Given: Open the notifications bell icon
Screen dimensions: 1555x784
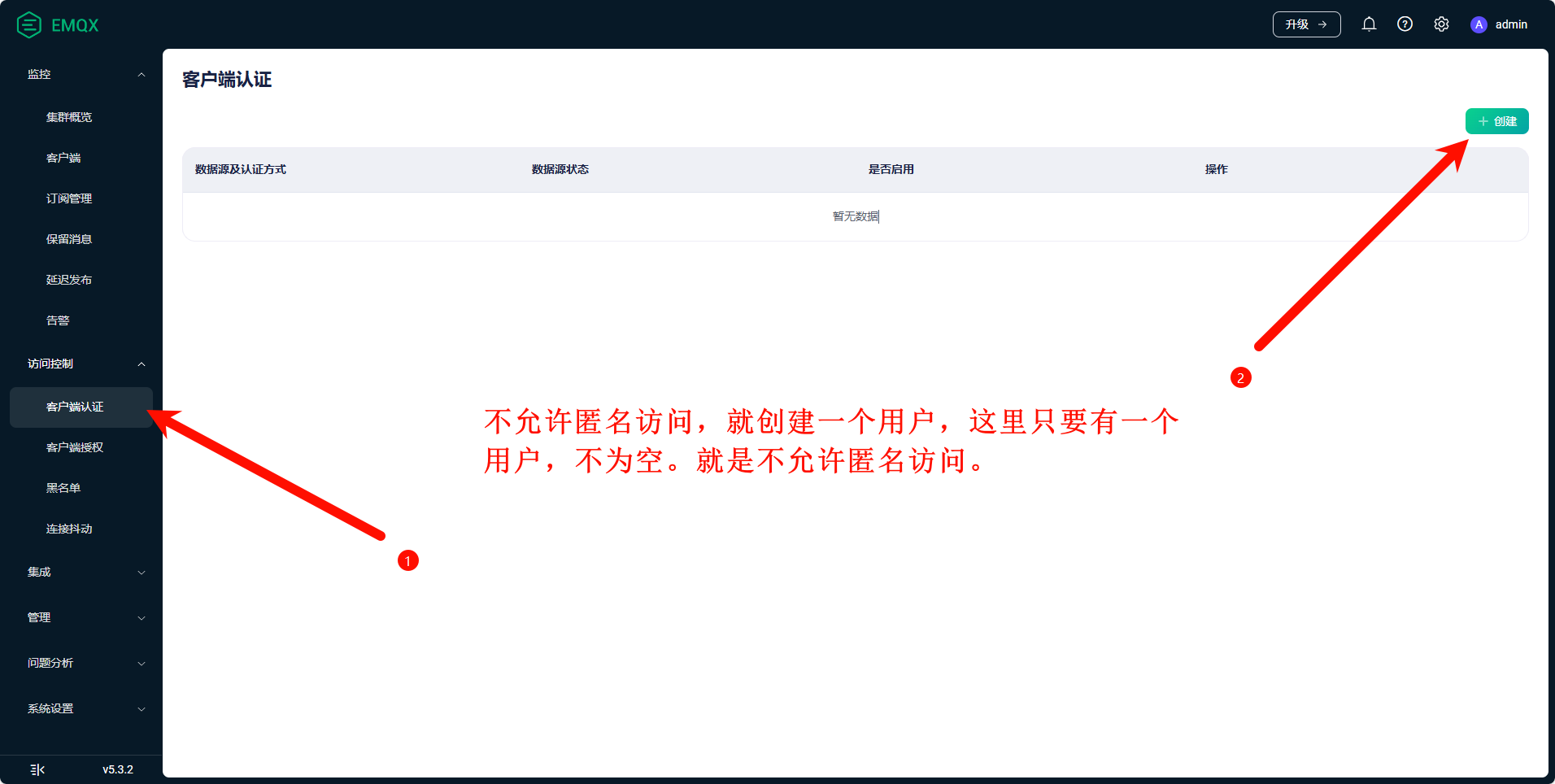Looking at the screenshot, I should point(1369,24).
